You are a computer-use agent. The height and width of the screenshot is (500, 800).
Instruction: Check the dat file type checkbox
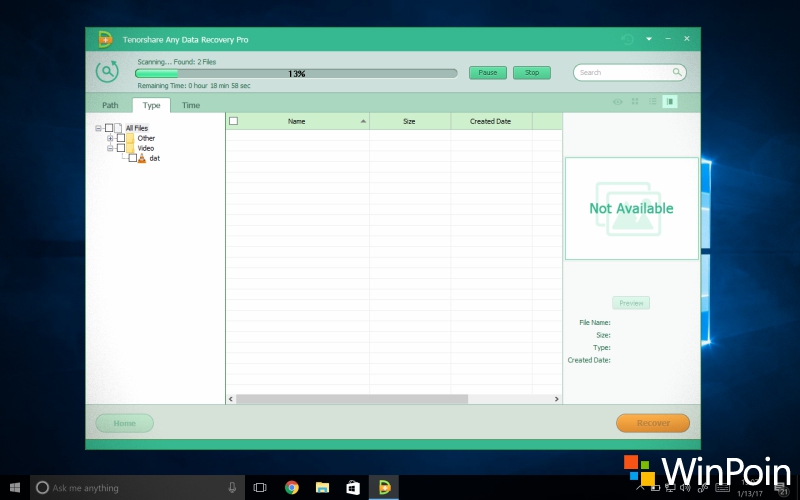point(133,159)
